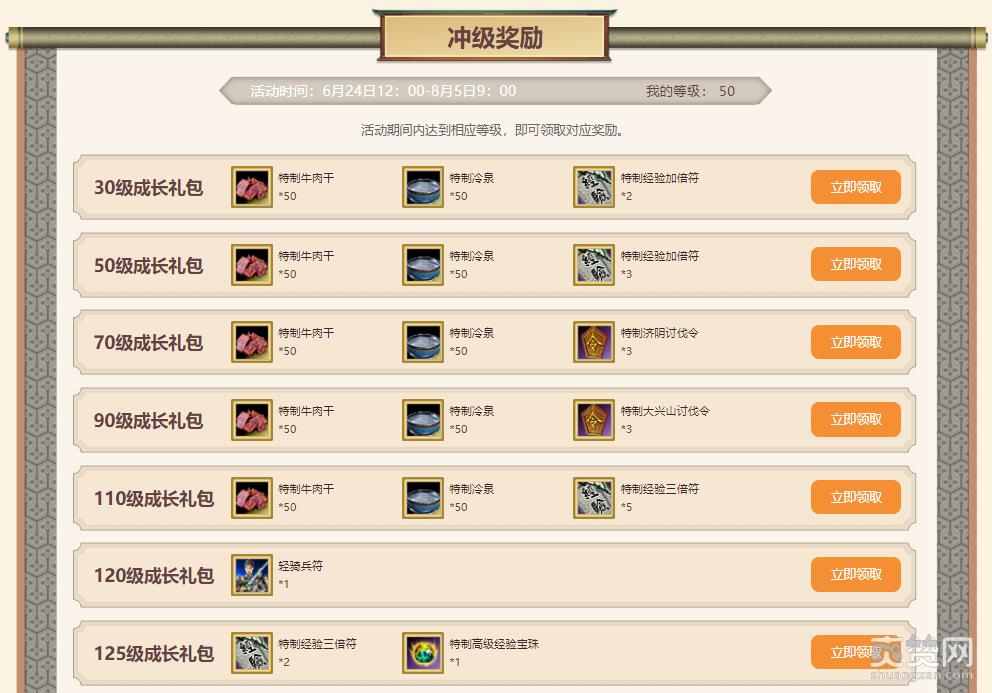Click the 特制经验加倍符 icon in 30级 row
Viewport: 992px width, 693px height.
tap(593, 187)
